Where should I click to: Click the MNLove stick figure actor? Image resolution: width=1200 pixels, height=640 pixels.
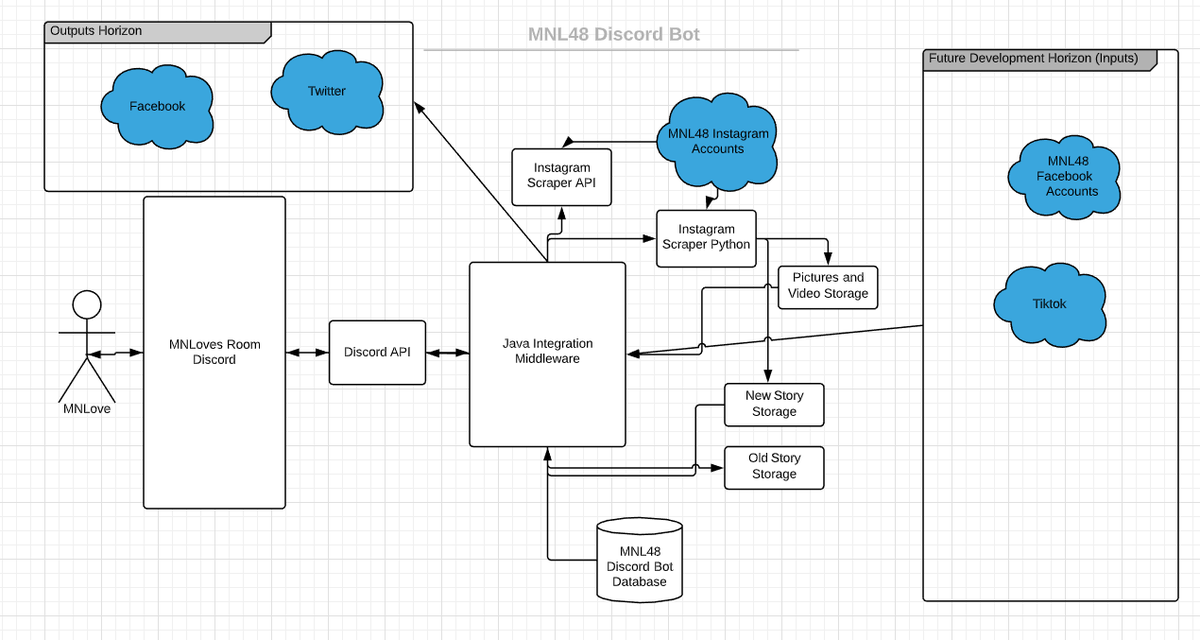click(87, 345)
